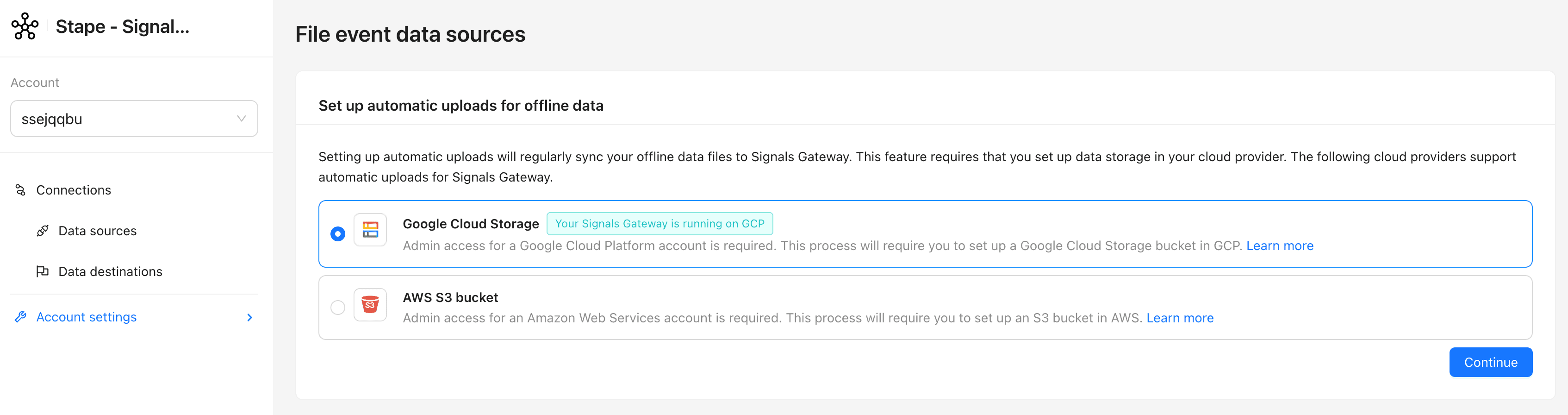Click the Stape - Signal... title text
Viewport: 1568px width, 415px height.
122,27
